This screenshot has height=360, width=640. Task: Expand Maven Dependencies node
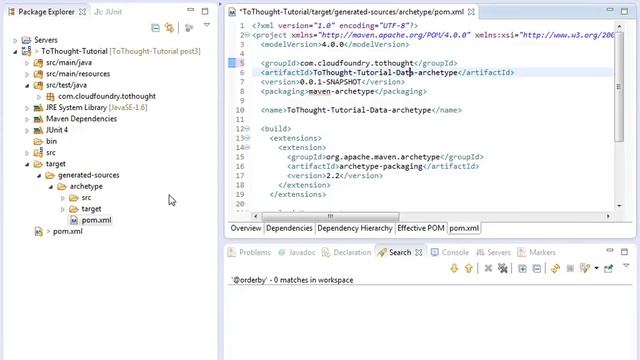(27, 120)
